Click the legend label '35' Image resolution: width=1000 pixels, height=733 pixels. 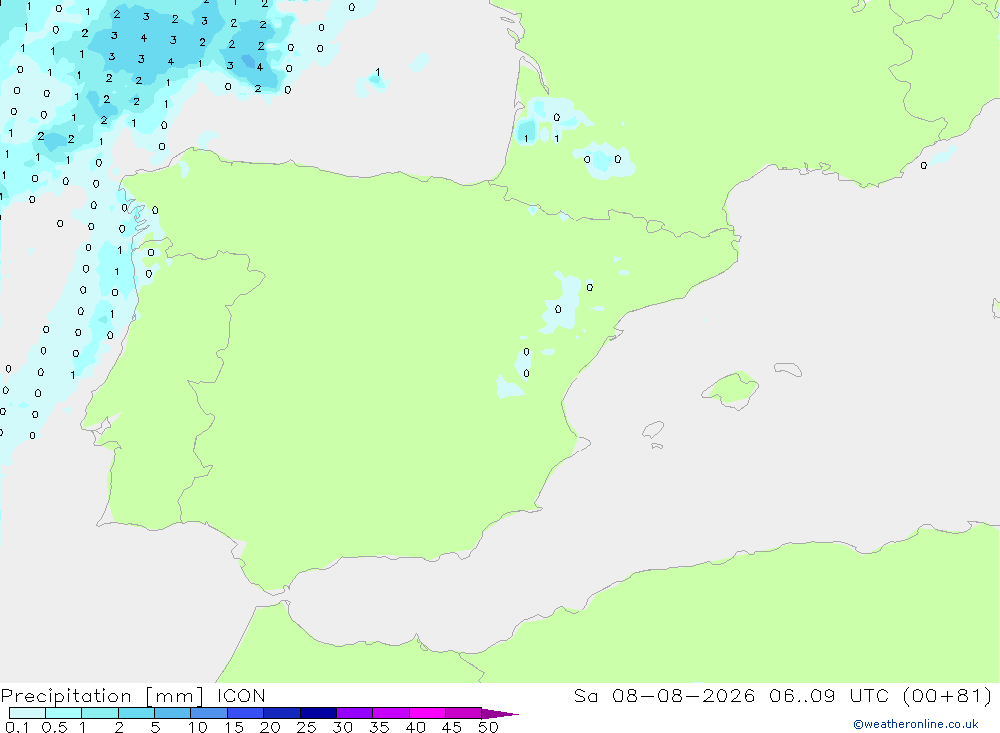pyautogui.click(x=379, y=727)
